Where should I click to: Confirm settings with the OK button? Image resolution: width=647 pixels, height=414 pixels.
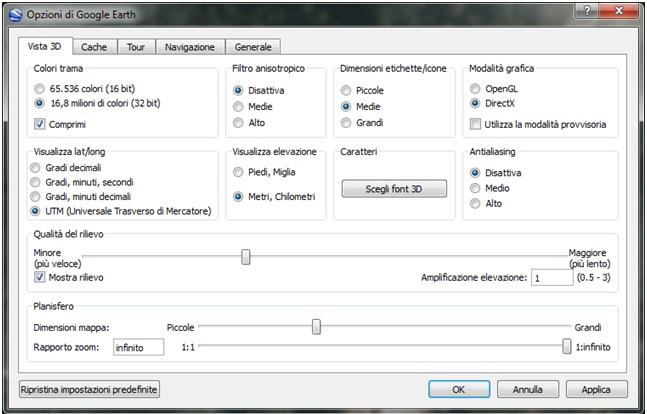coord(459,389)
